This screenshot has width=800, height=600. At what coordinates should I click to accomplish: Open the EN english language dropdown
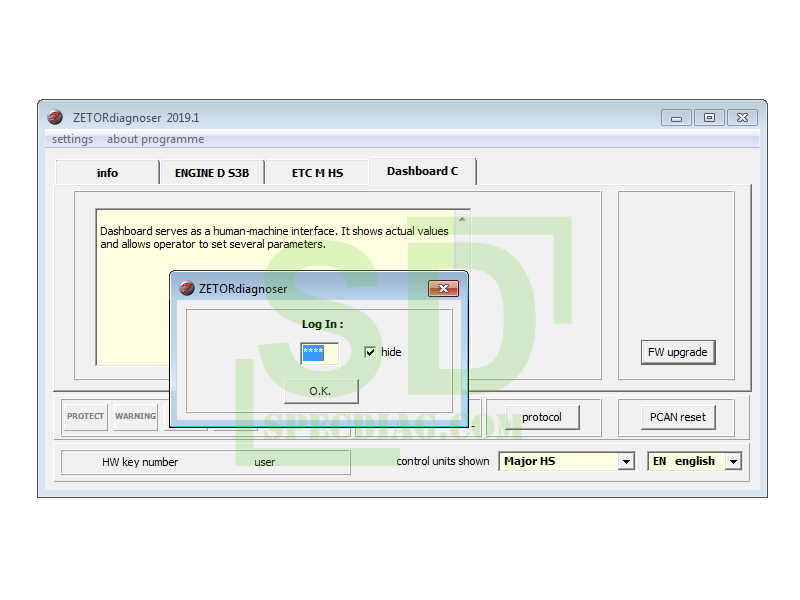click(x=733, y=462)
